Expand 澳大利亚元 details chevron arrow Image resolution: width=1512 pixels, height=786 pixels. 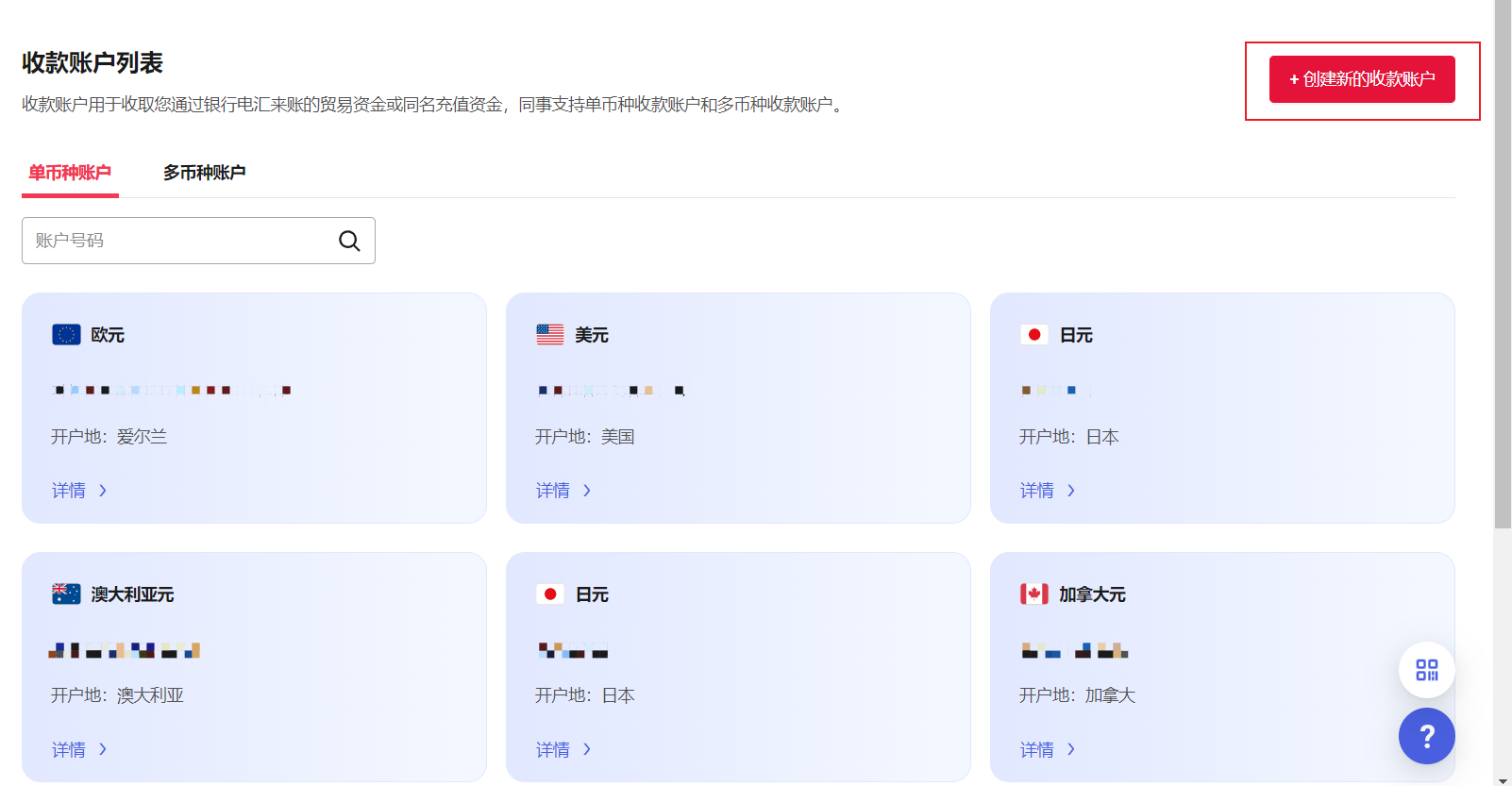[103, 749]
